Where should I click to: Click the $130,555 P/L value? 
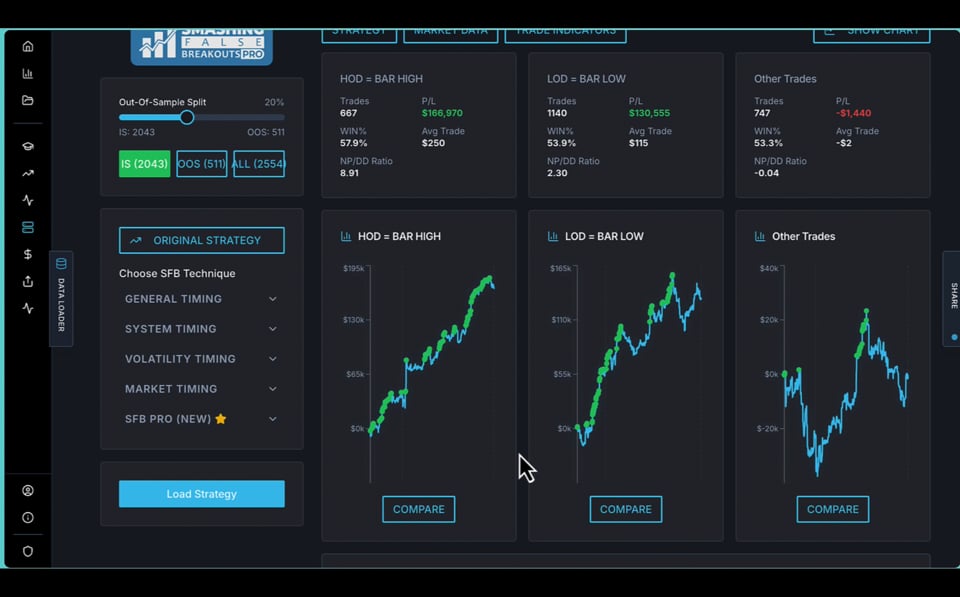point(649,113)
